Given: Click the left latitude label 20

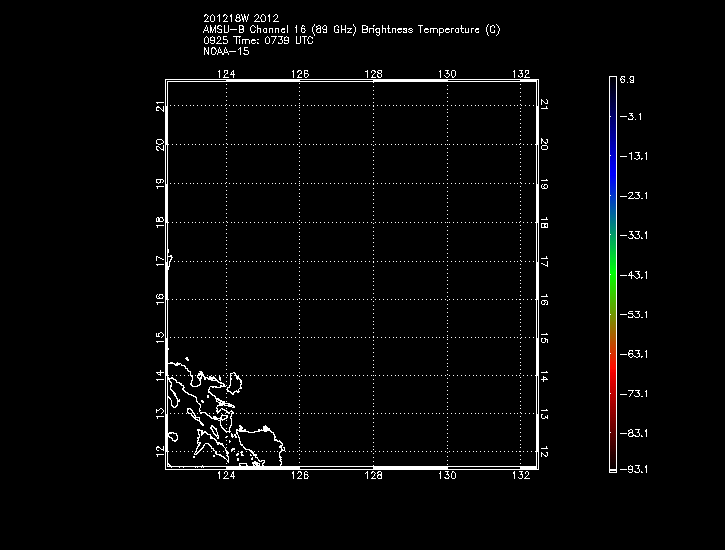Looking at the screenshot, I should click(x=160, y=145).
